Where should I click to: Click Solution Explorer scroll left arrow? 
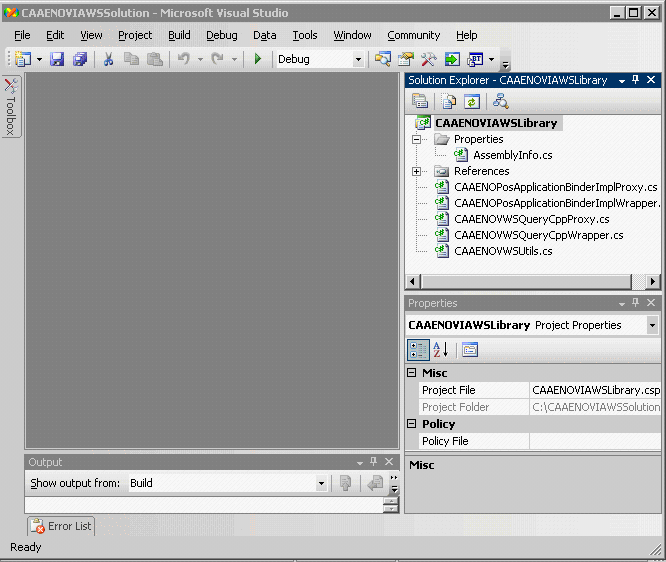pyautogui.click(x=412, y=281)
